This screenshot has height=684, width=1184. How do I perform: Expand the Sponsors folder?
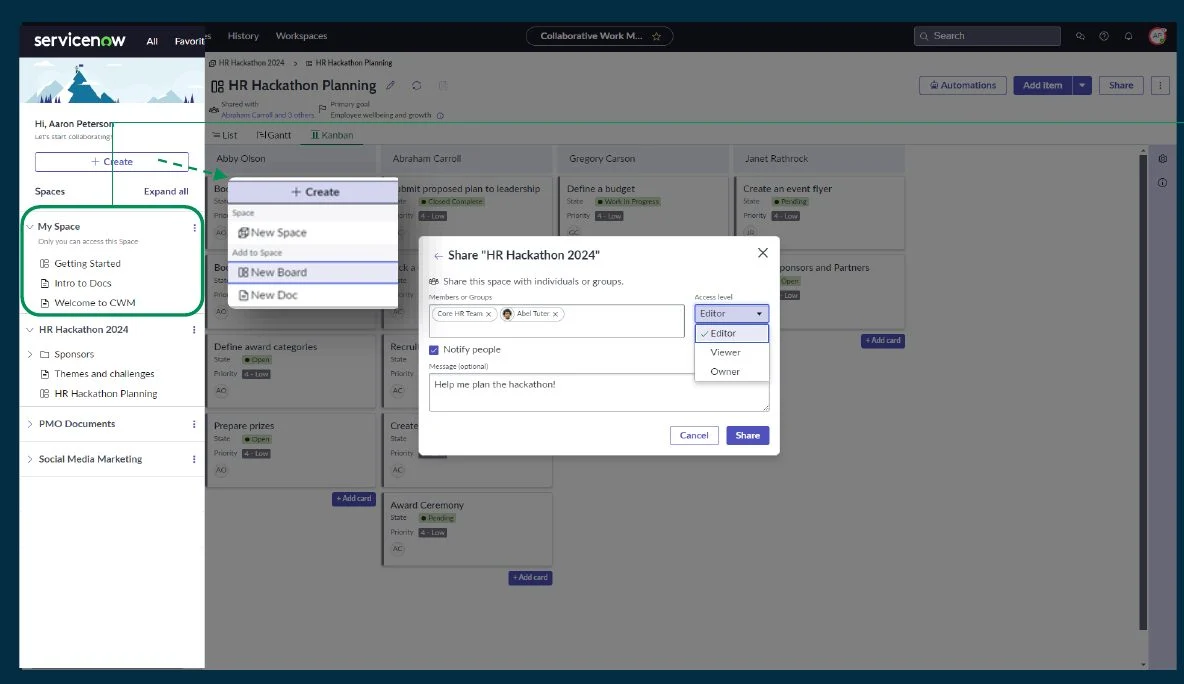(x=30, y=354)
